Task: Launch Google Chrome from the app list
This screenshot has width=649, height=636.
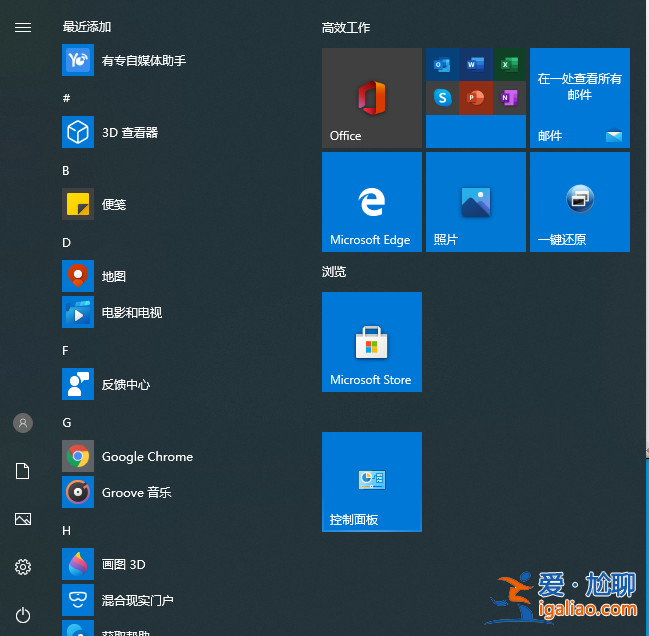Action: tap(128, 456)
